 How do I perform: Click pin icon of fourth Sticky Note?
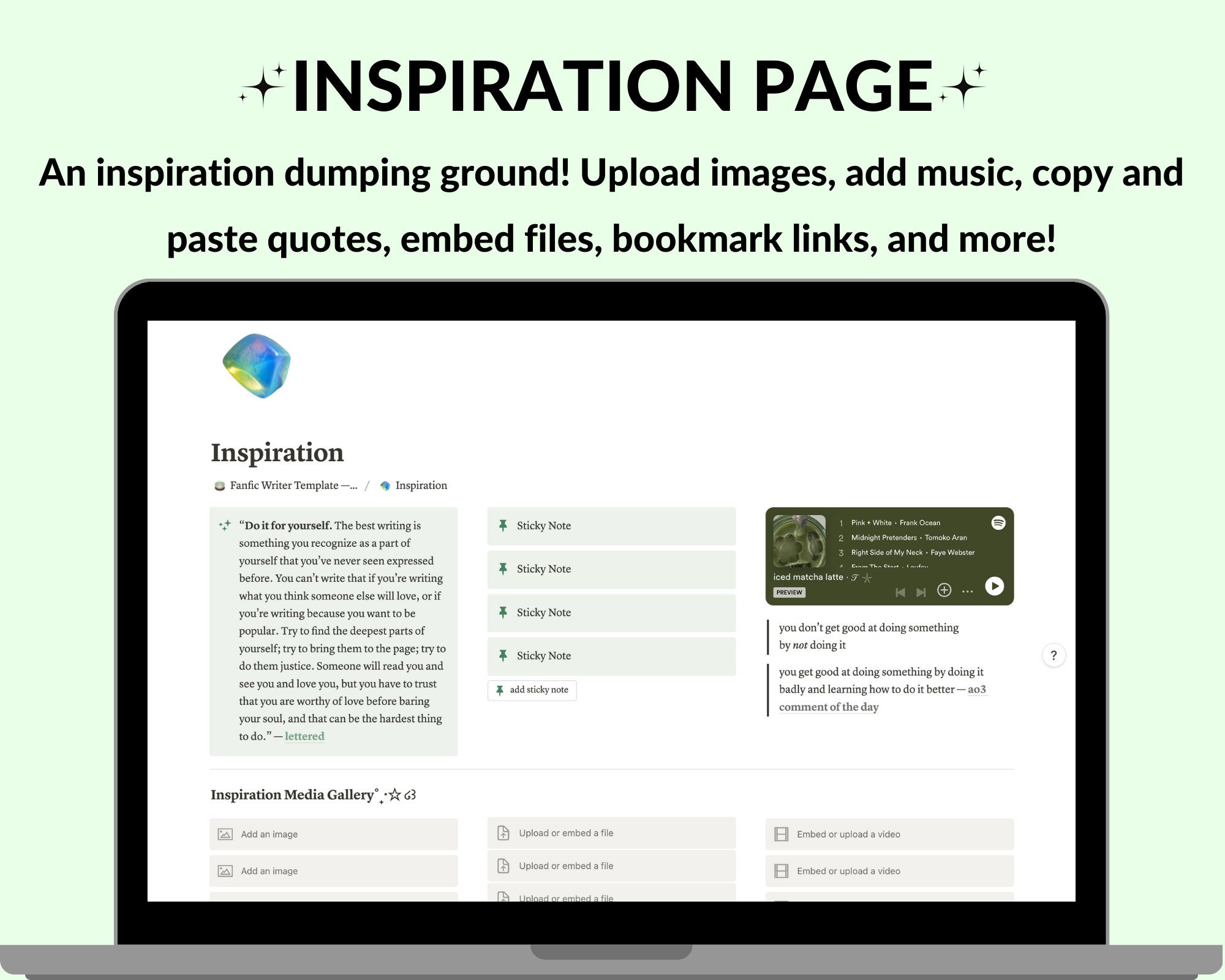pyautogui.click(x=503, y=655)
